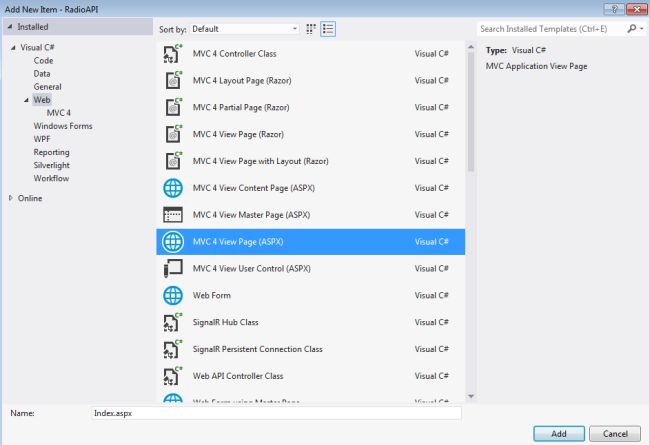Select the MVC 4 Layout Page Razor icon
The width and height of the screenshot is (650, 445).
point(172,80)
